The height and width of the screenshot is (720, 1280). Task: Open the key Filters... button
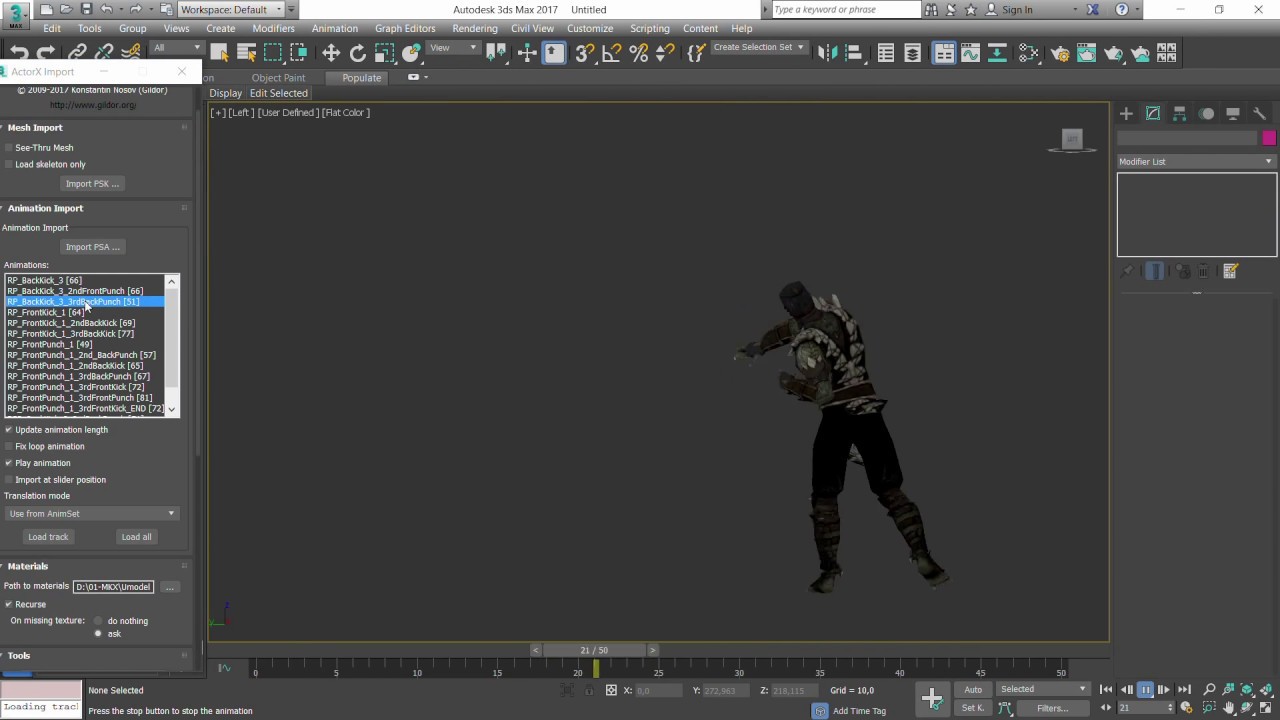click(1052, 708)
